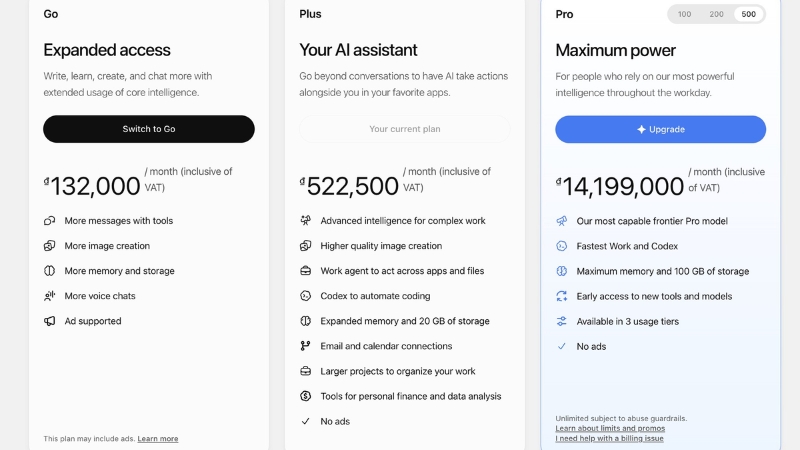Select the 200 usage tier option
Image resolution: width=800 pixels, height=450 pixels.
(x=716, y=14)
